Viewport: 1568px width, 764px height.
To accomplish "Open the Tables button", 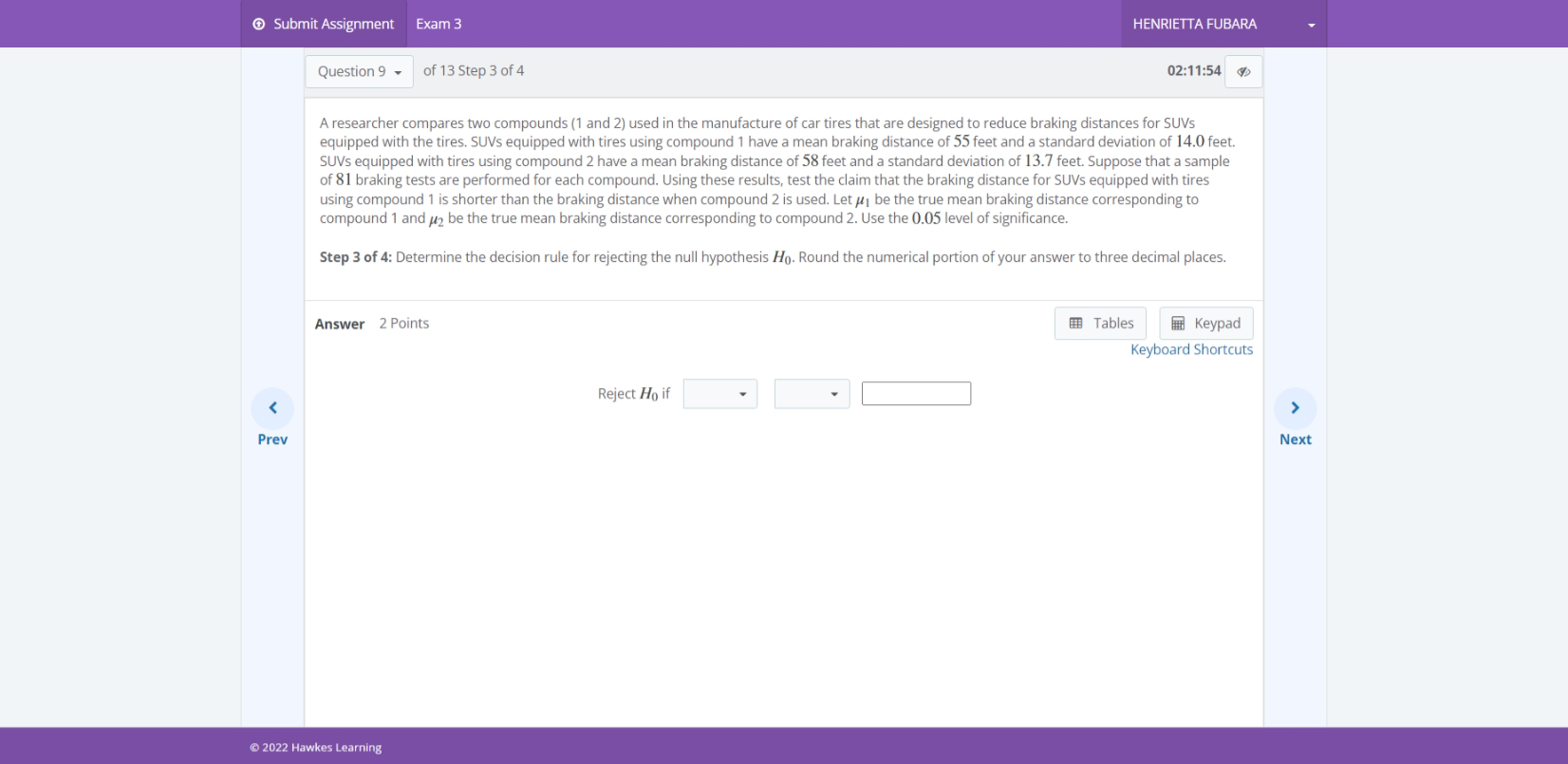I will click(1100, 324).
